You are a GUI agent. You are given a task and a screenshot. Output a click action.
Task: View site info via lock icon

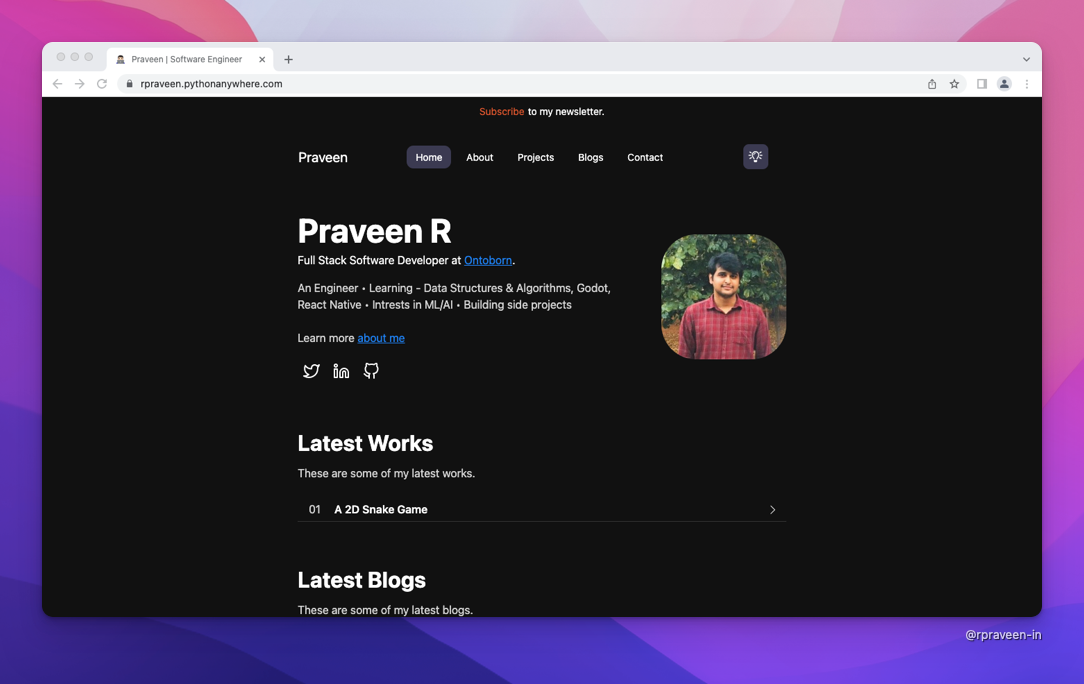129,84
